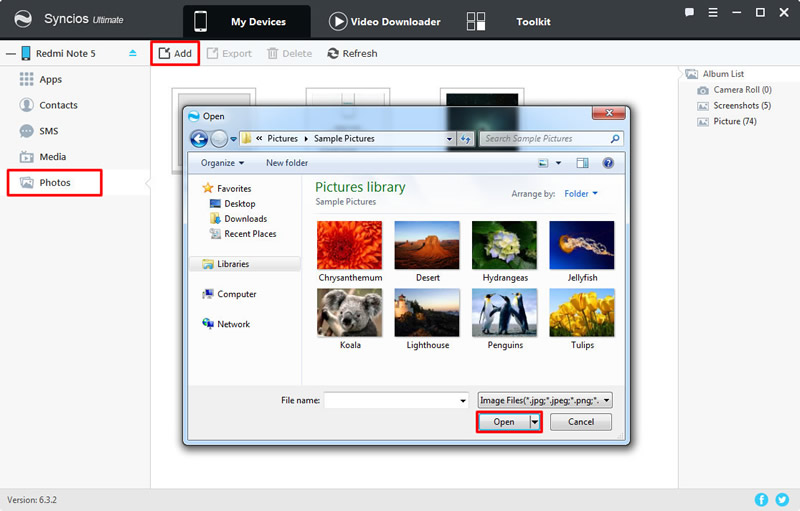The image size is (800, 511).
Task: Expand the File name dropdown arrow
Action: pos(463,400)
